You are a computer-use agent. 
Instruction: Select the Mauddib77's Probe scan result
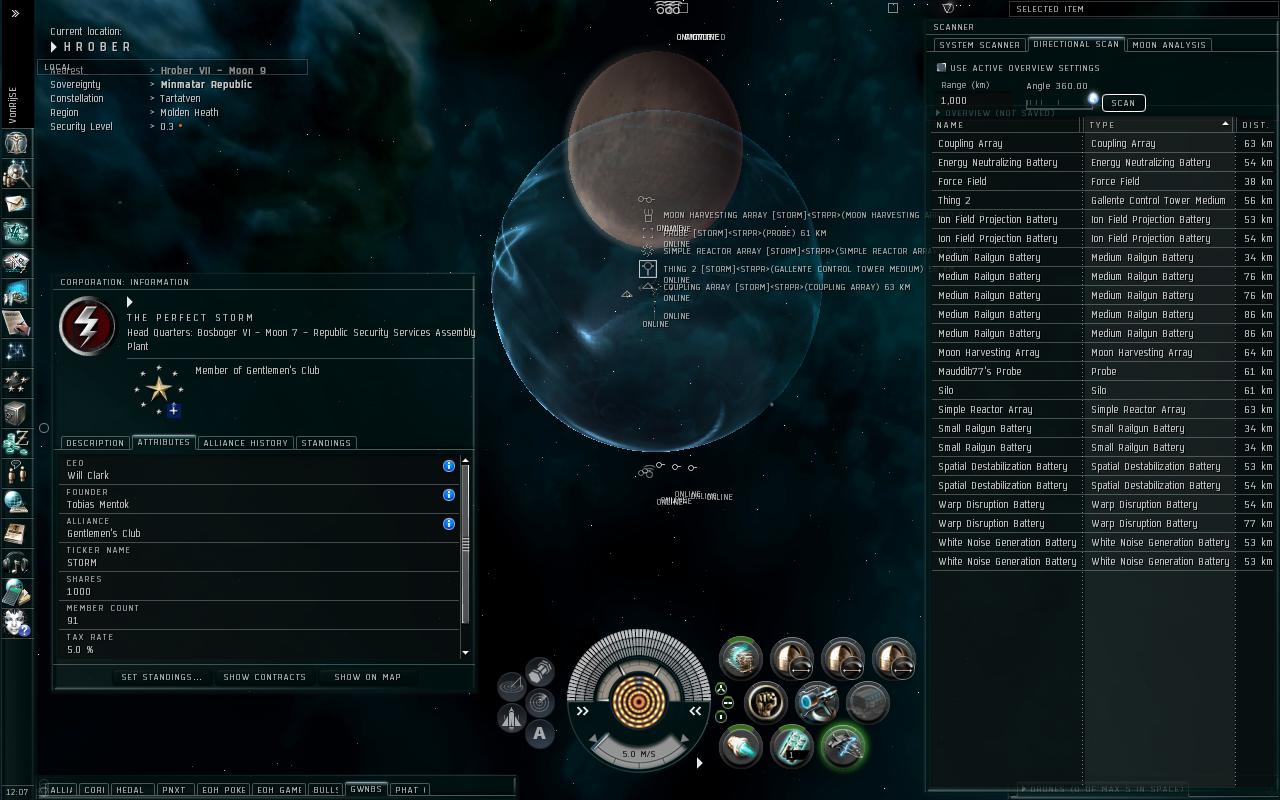(1102, 371)
